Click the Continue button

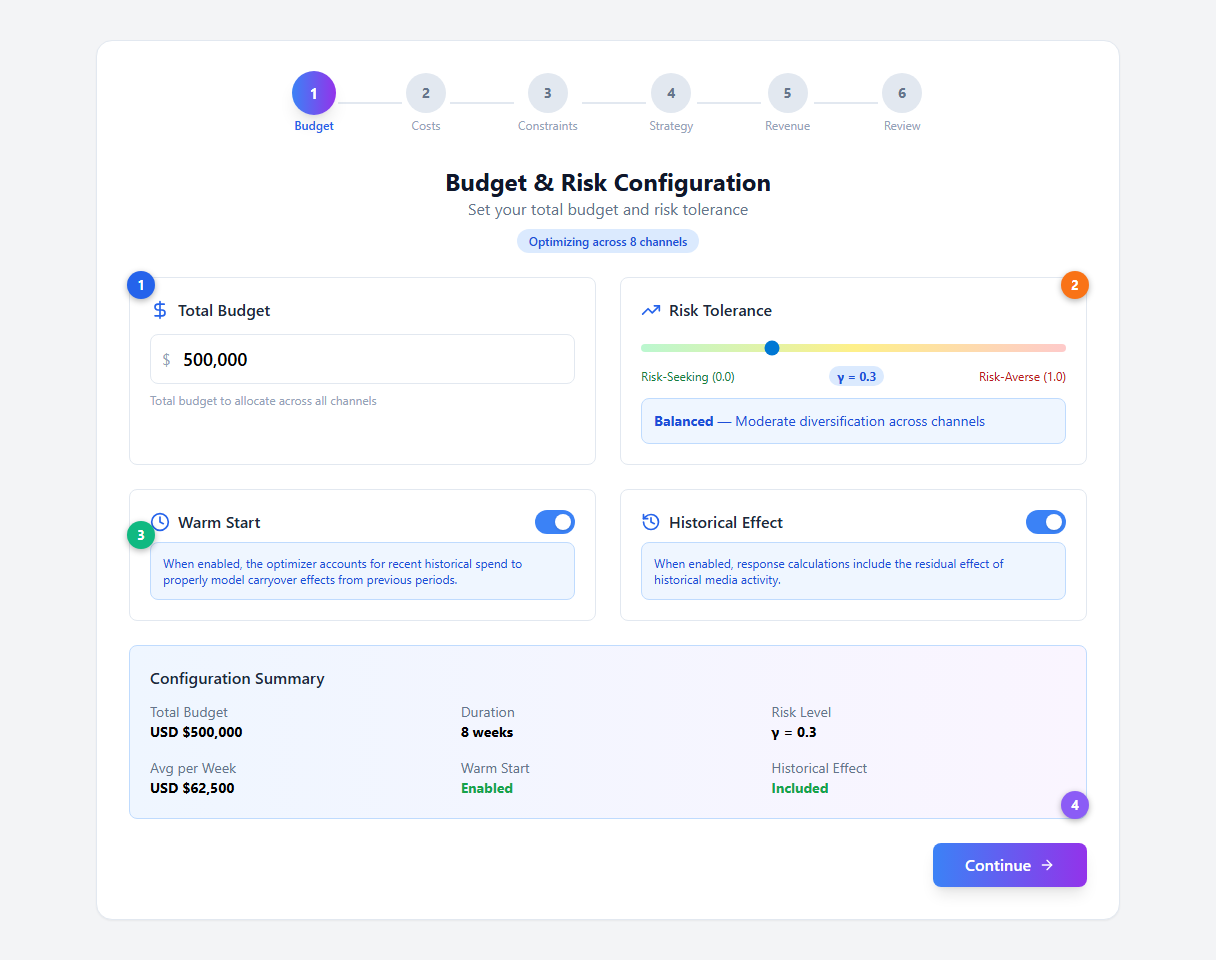[x=1010, y=865]
